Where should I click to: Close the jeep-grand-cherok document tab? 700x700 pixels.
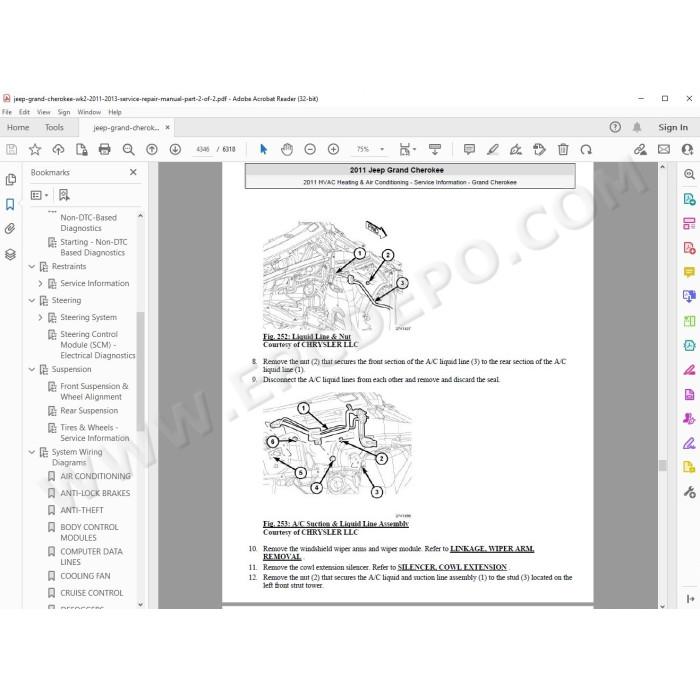click(167, 127)
